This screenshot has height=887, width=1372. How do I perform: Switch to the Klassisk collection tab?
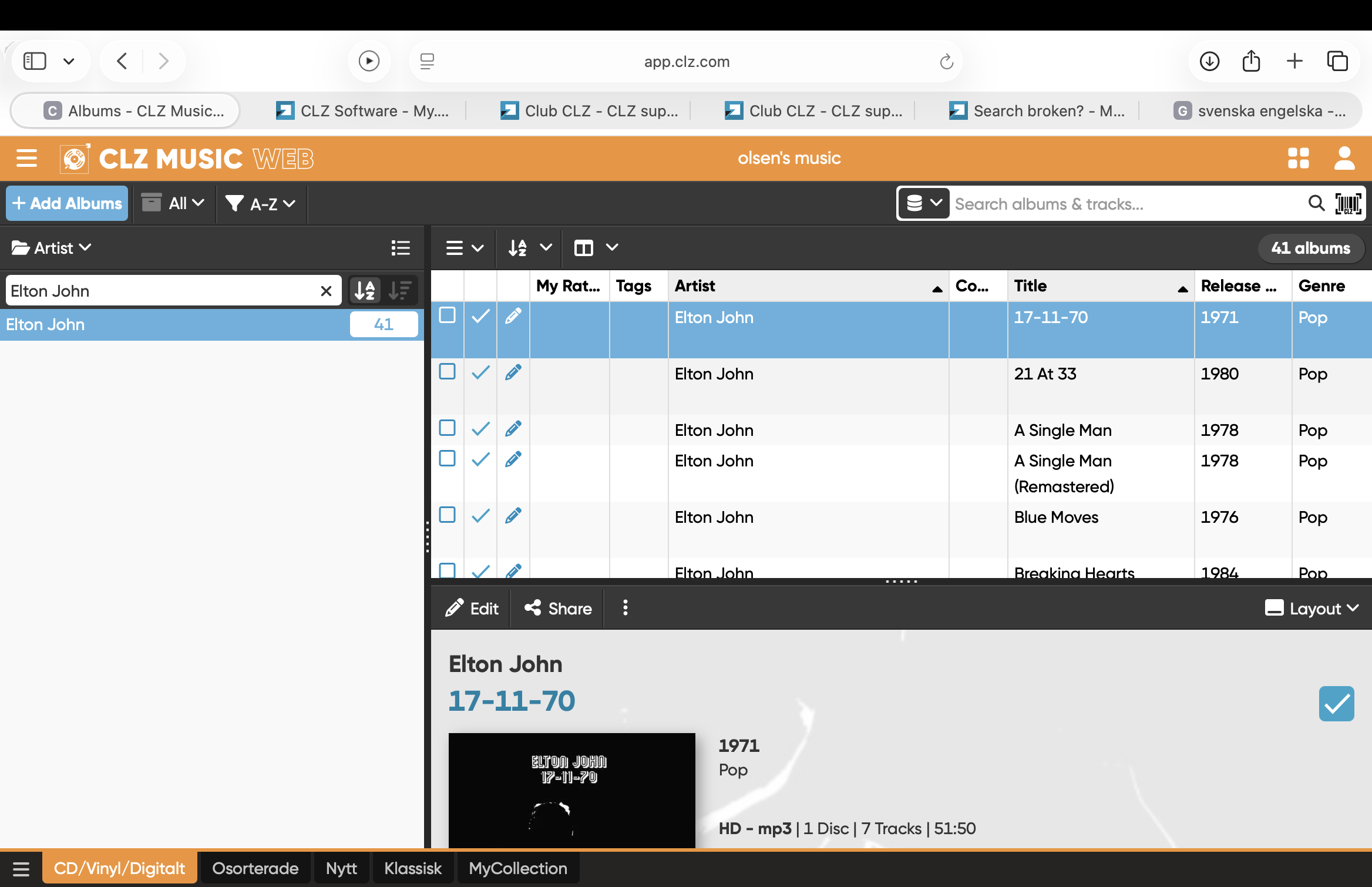click(x=412, y=868)
